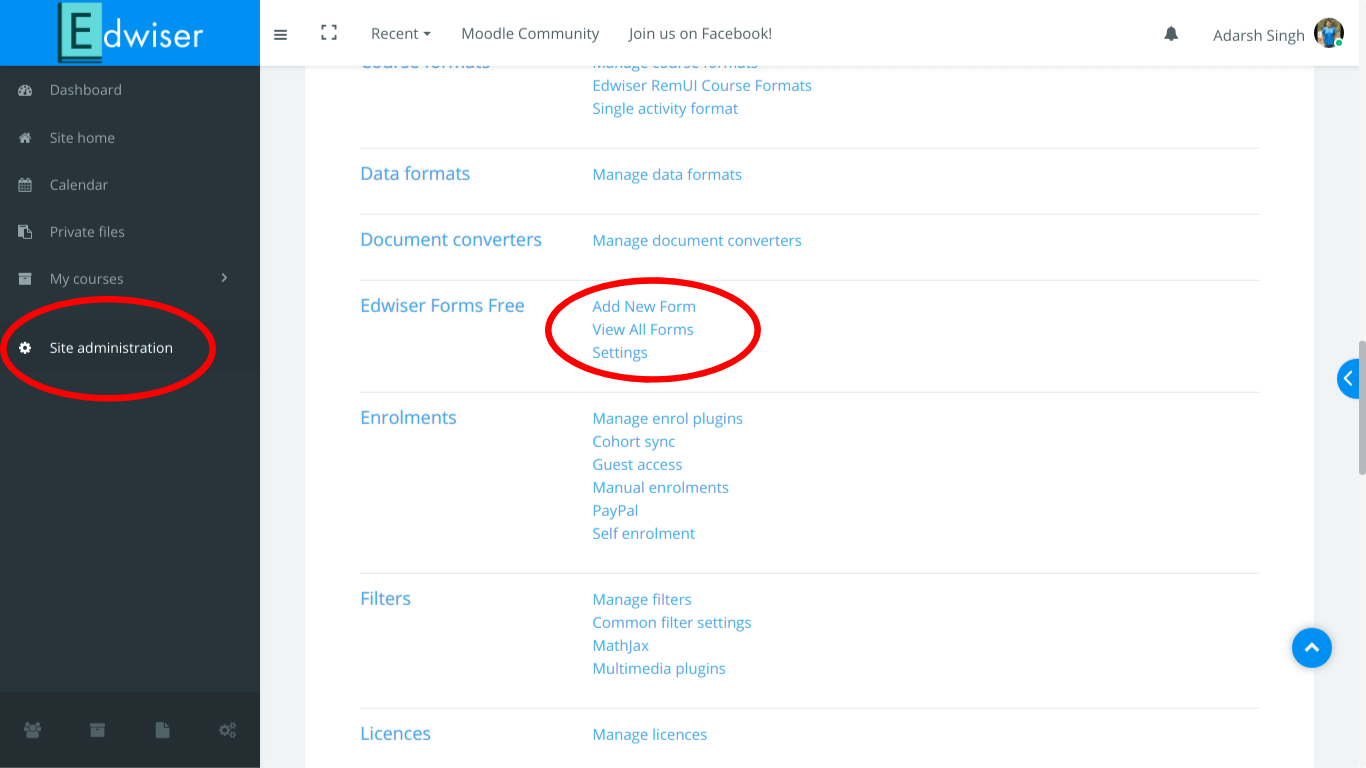Open Adarsh Singh profile avatar
This screenshot has width=1366, height=768.
[1329, 33]
